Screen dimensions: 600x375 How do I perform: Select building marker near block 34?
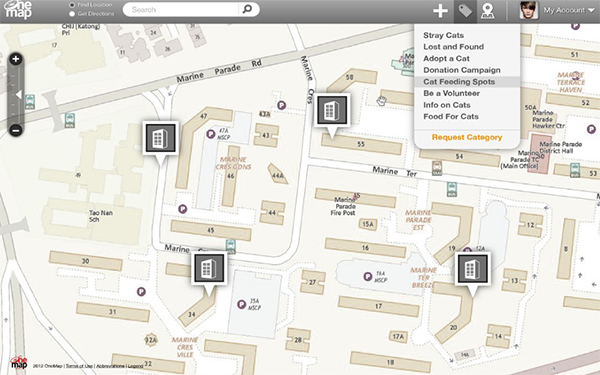pyautogui.click(x=209, y=269)
